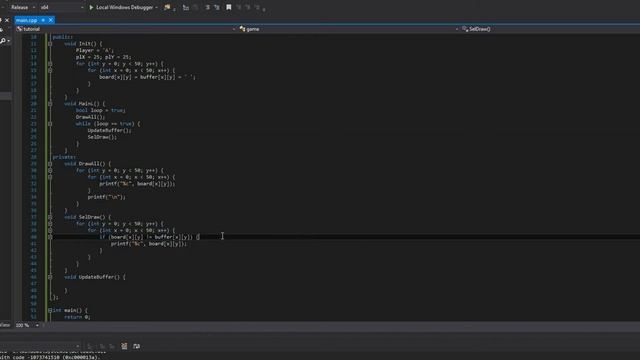The height and width of the screenshot is (360, 640).
Task: Open the game class navigation dropdown
Action: (349, 29)
